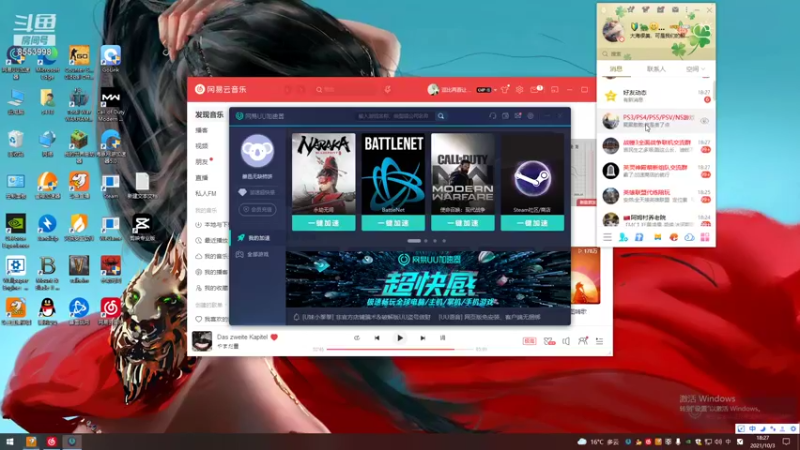800x450 pixels.
Task: Click the VIP badge next to the username
Action: [x=483, y=90]
